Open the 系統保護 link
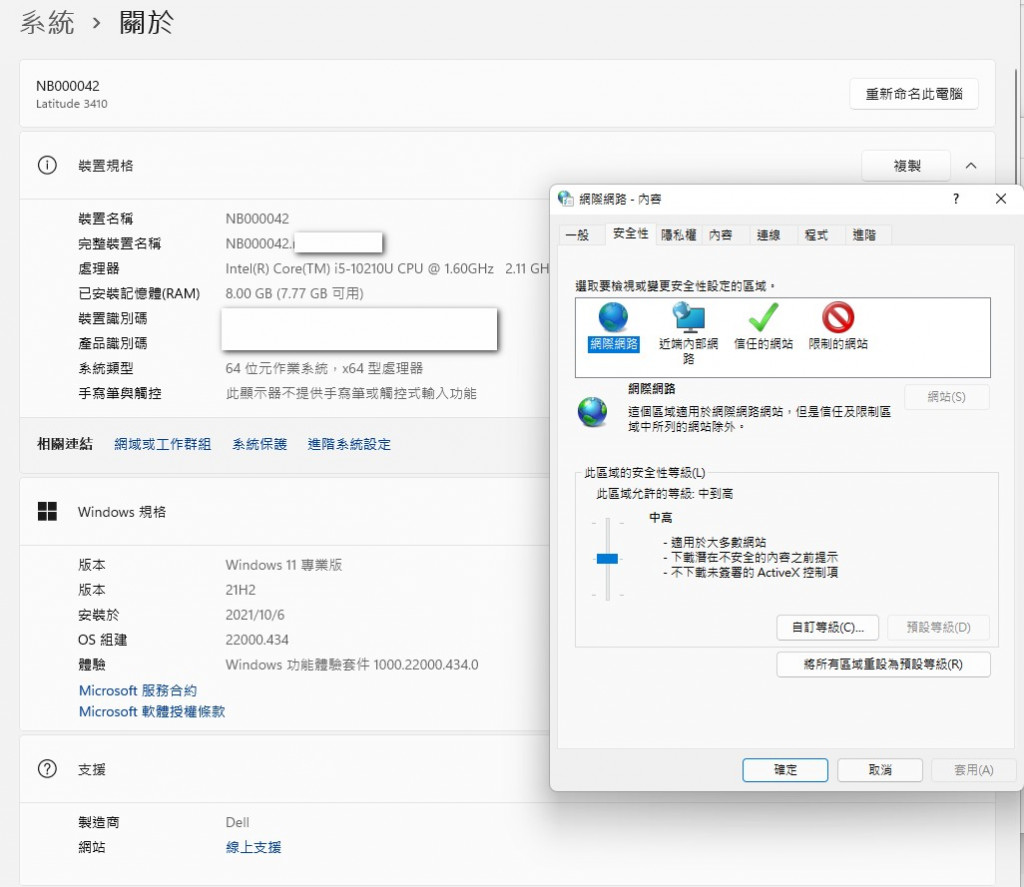1024x887 pixels. 259,444
